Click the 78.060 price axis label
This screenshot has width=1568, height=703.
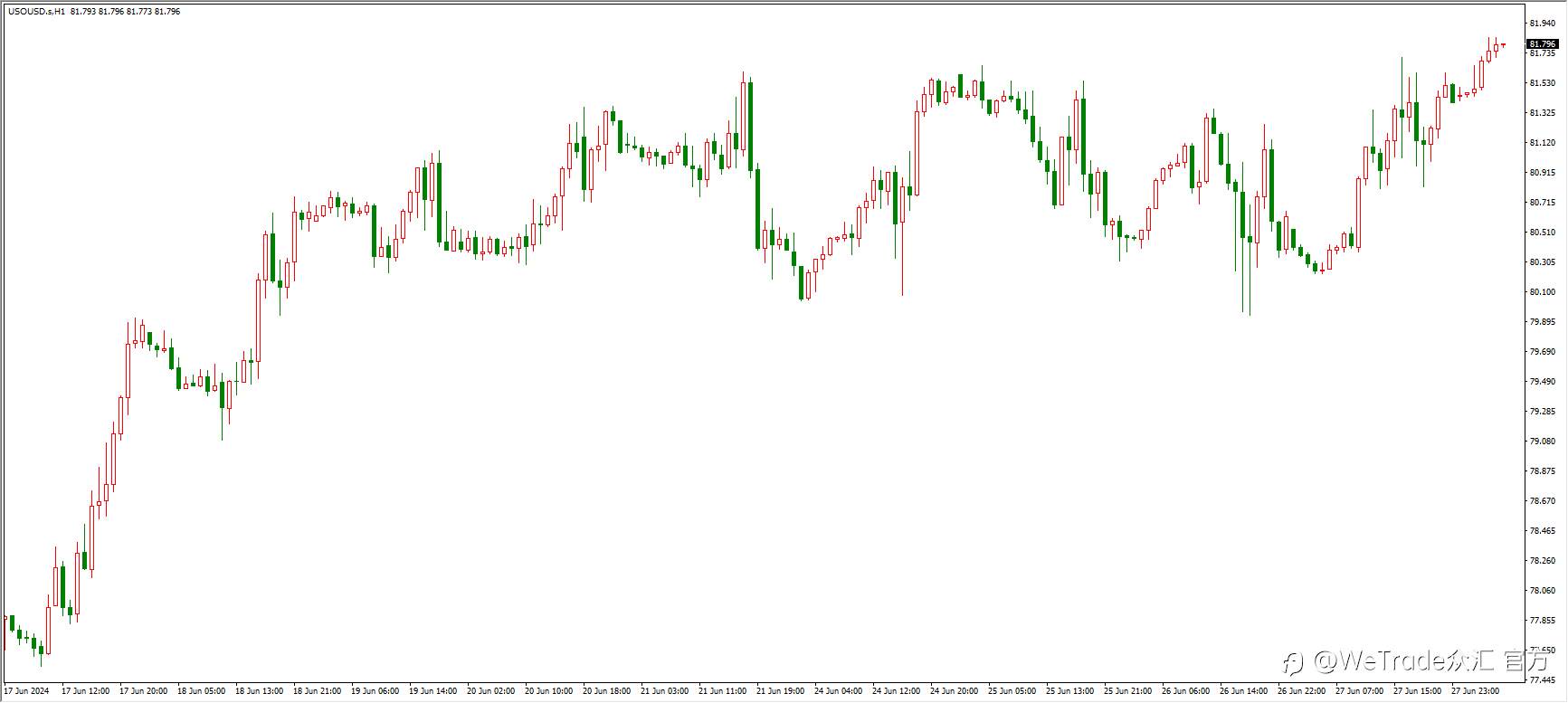point(1542,591)
